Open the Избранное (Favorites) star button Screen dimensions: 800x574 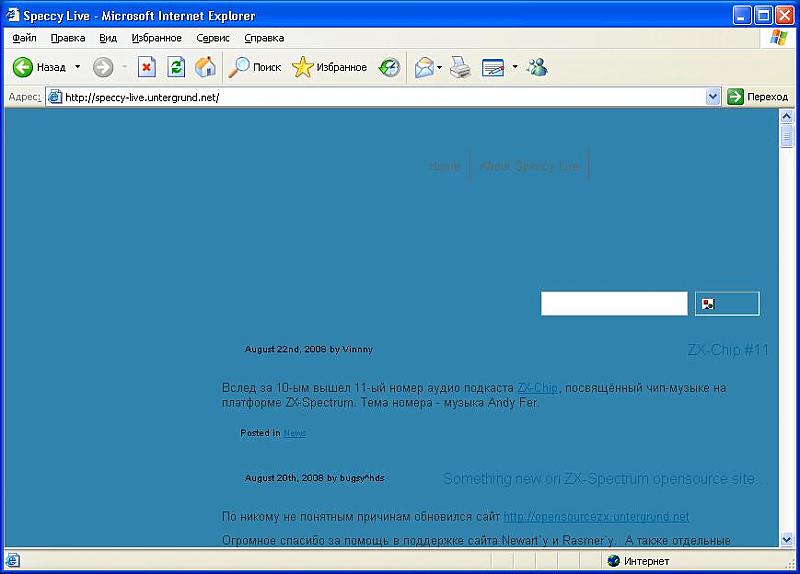(329, 67)
